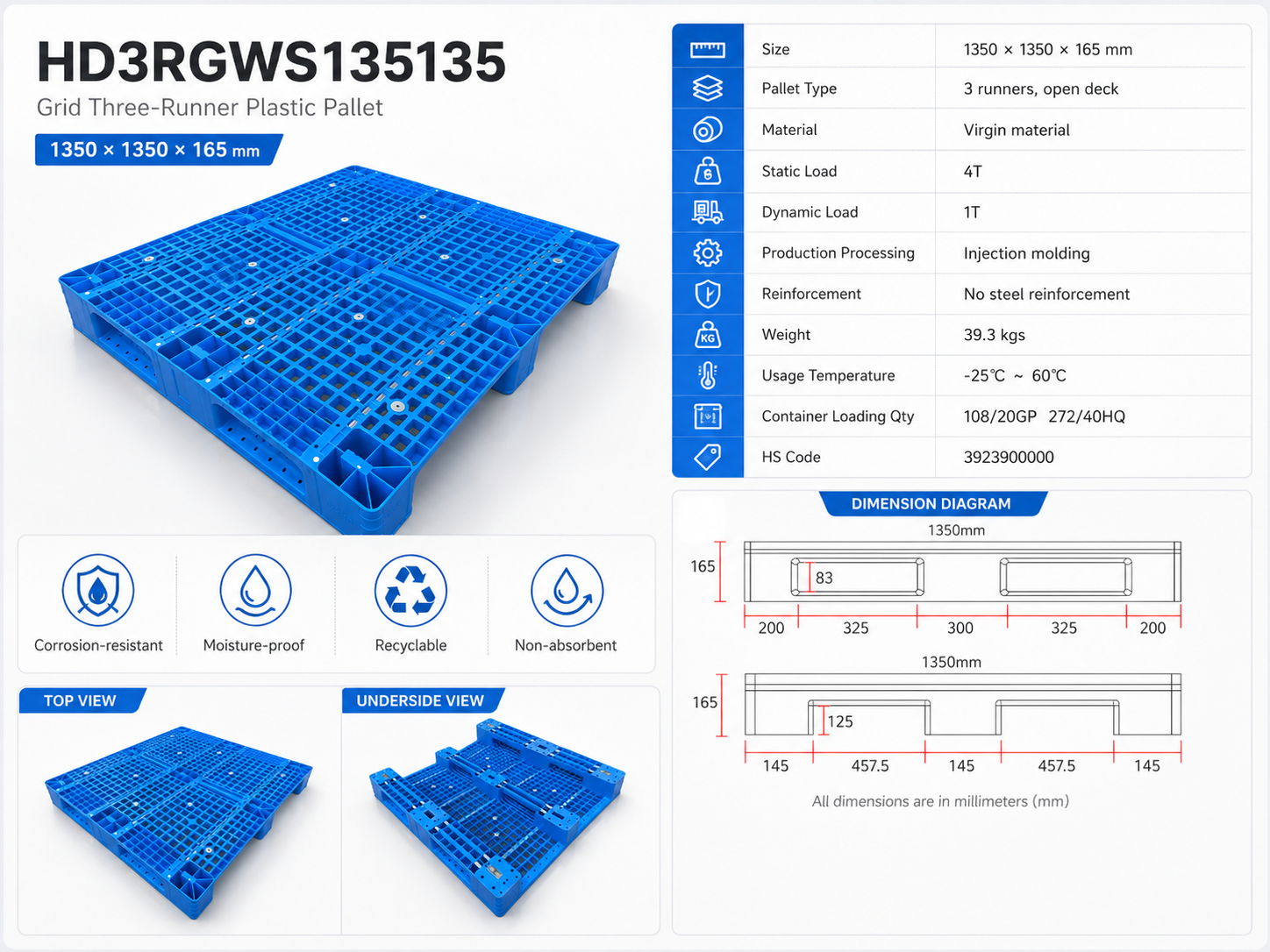Open the Underside View pallet image
Viewport: 1270px width, 952px height.
click(x=497, y=817)
